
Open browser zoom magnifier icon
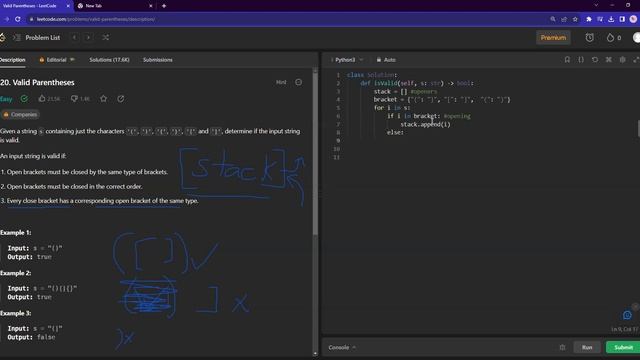click(x=553, y=19)
